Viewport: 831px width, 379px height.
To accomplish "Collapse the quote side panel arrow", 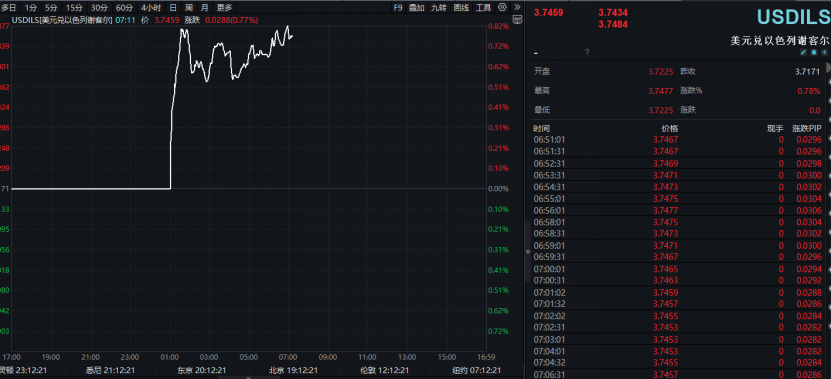I will click(x=527, y=251).
